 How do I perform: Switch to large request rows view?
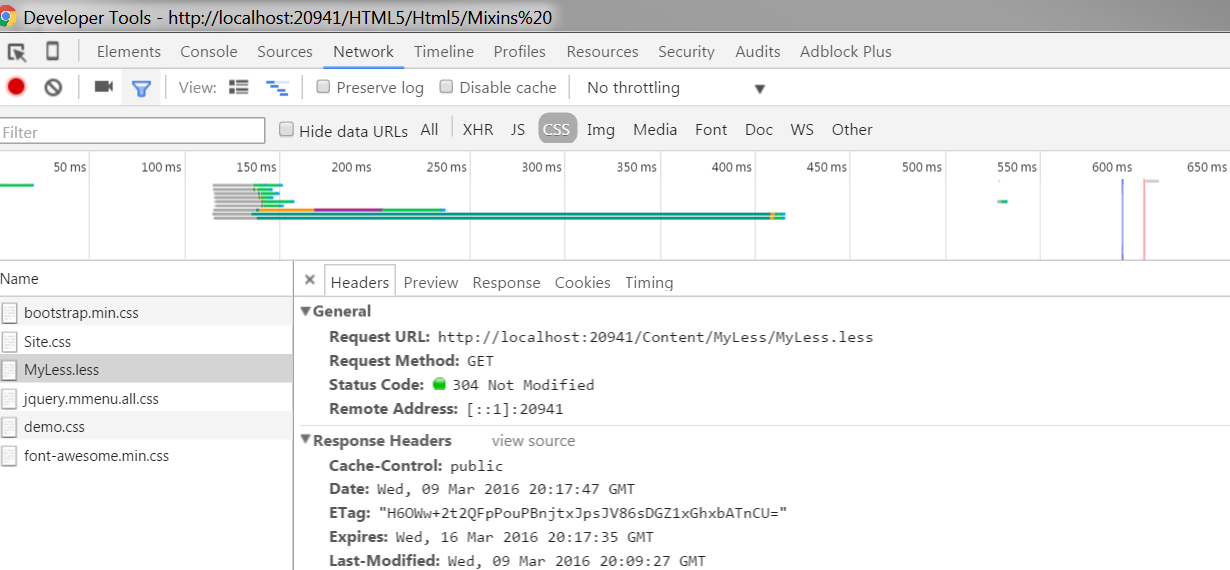pos(238,87)
